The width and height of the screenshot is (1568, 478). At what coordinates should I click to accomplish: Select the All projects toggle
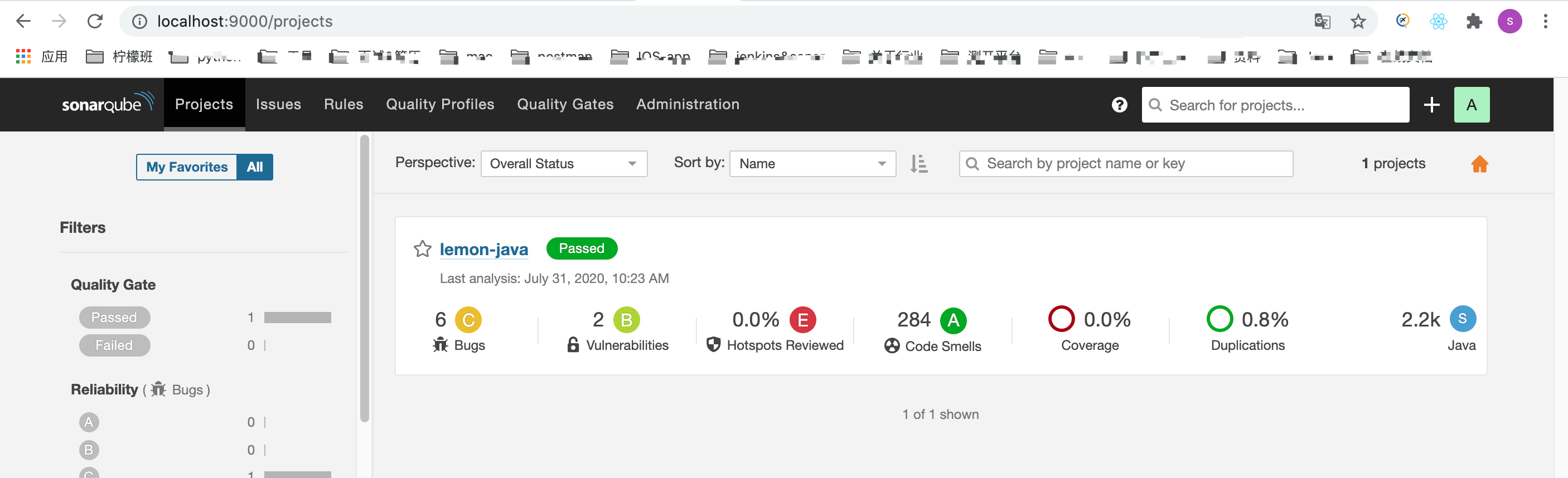254,167
